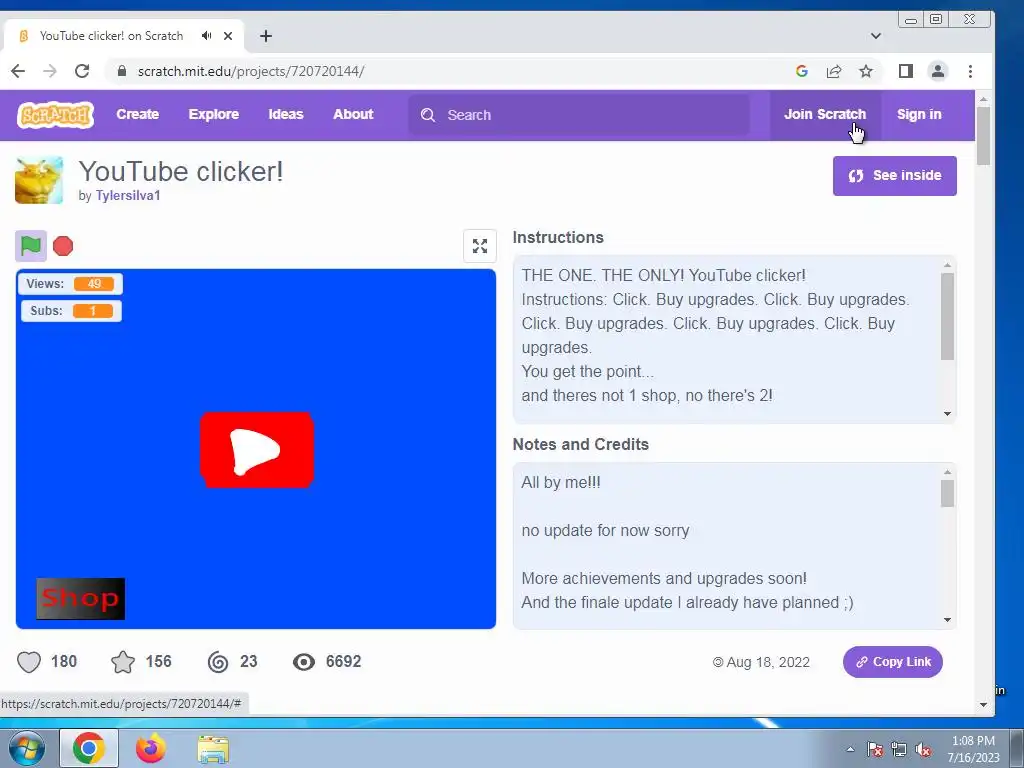
Task: Mute the tab audio speaker icon
Action: tap(206, 36)
